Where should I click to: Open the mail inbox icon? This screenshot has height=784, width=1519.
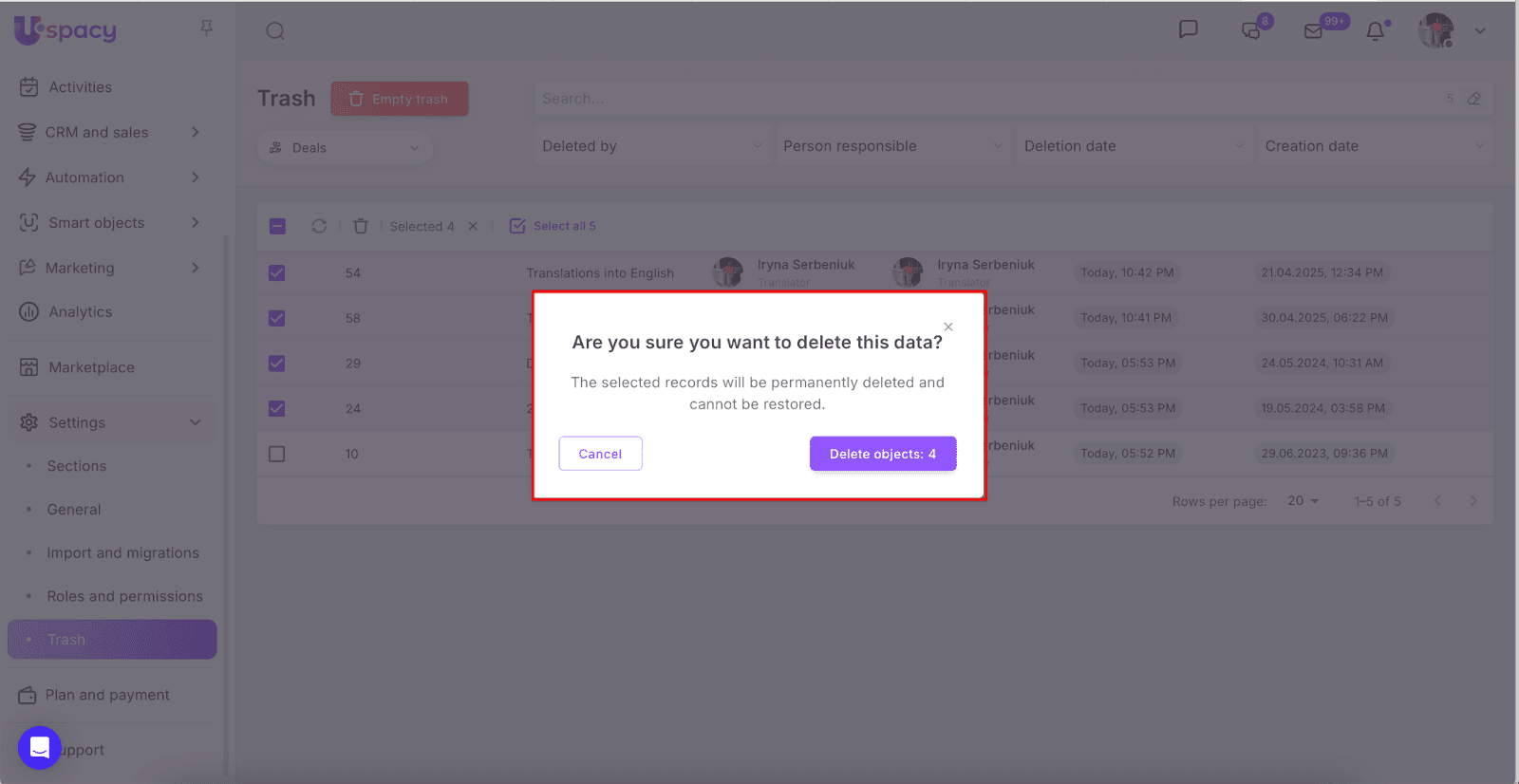(x=1313, y=31)
